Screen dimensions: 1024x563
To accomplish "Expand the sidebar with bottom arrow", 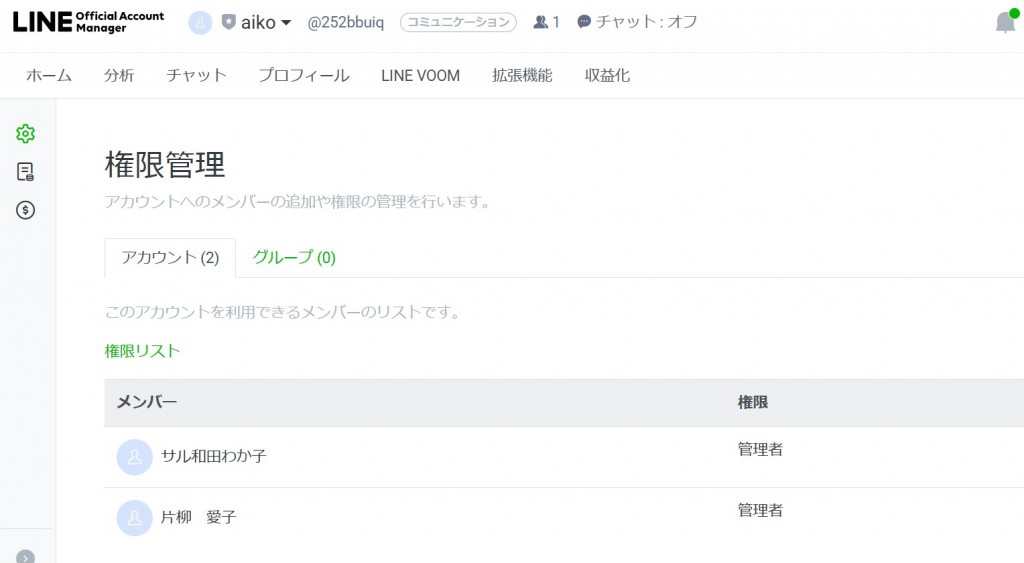I will pos(25,557).
